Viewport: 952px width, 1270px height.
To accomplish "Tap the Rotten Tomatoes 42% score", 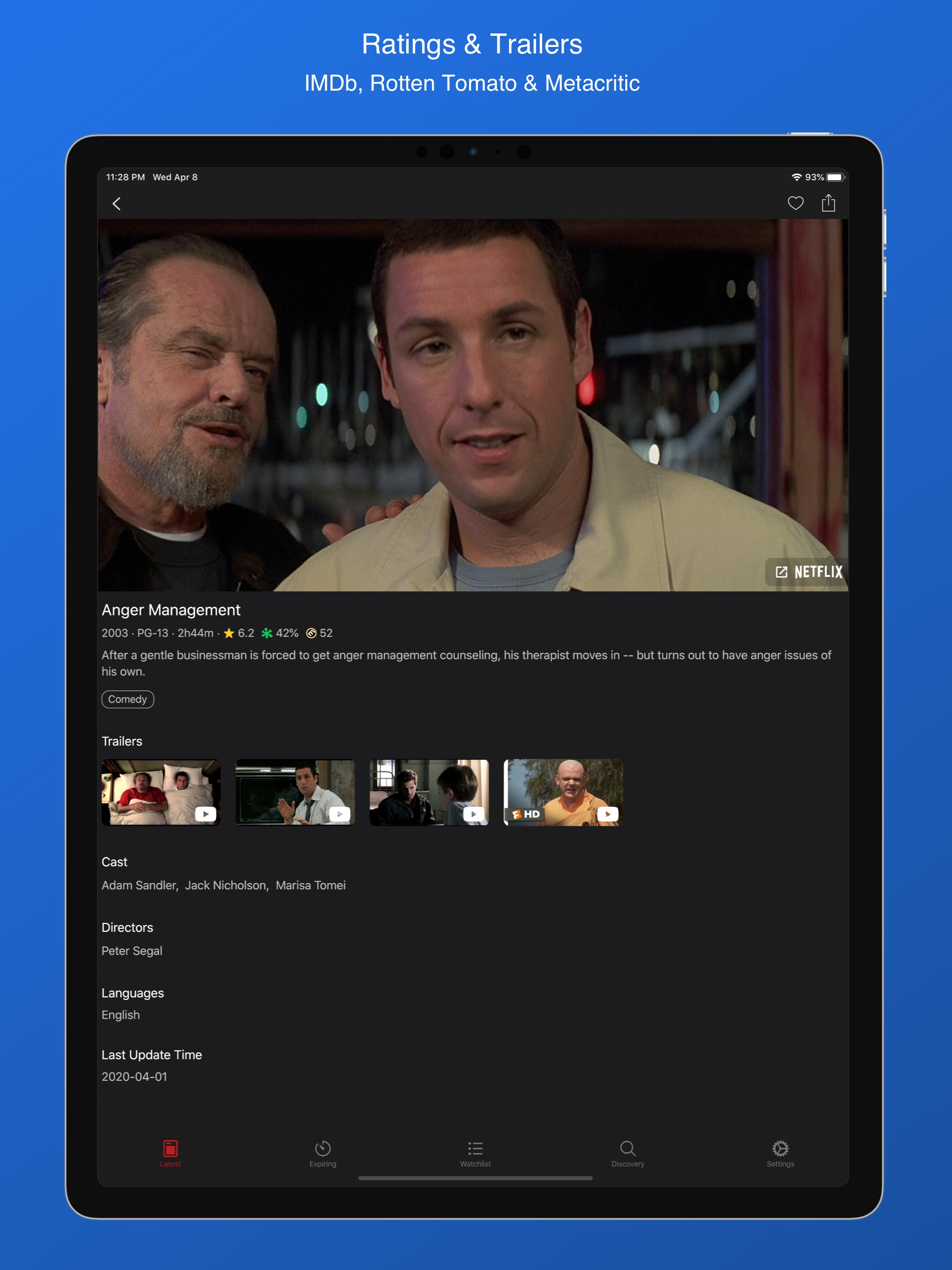I will [x=280, y=633].
